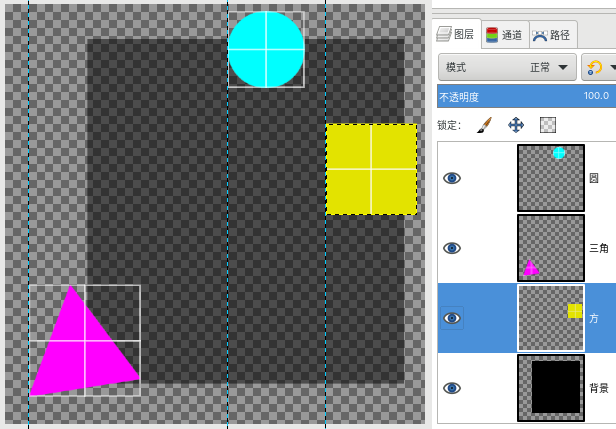
Task: Toggle lock position and size icon
Action: tap(516, 125)
